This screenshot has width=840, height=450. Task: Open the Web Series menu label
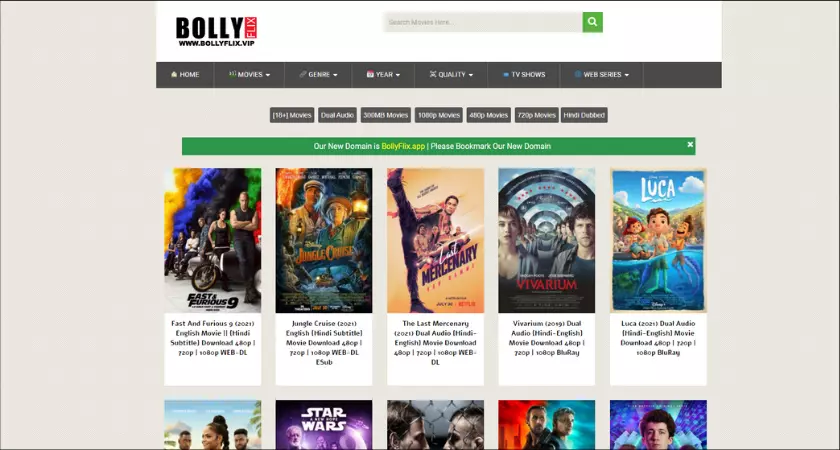602,74
